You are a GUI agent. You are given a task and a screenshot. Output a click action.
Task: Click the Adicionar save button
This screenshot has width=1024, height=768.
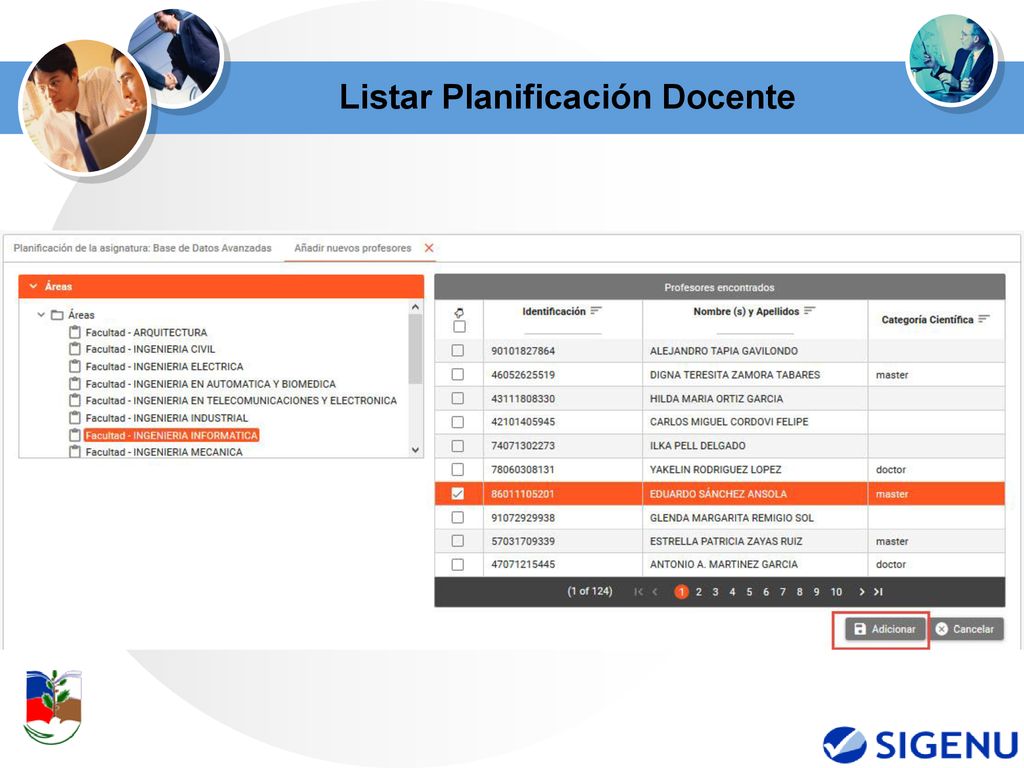(x=885, y=629)
